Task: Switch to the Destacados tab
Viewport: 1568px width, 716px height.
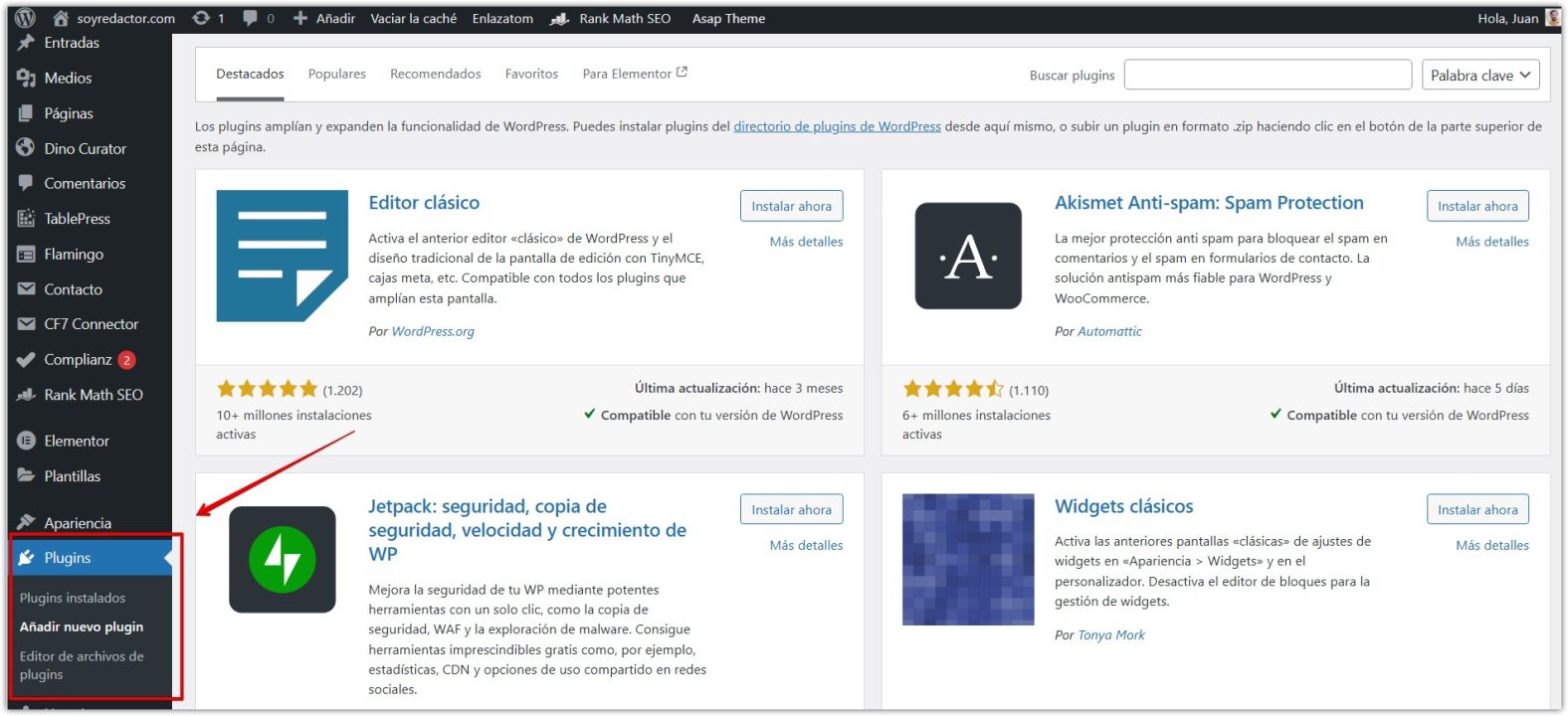Action: click(250, 74)
